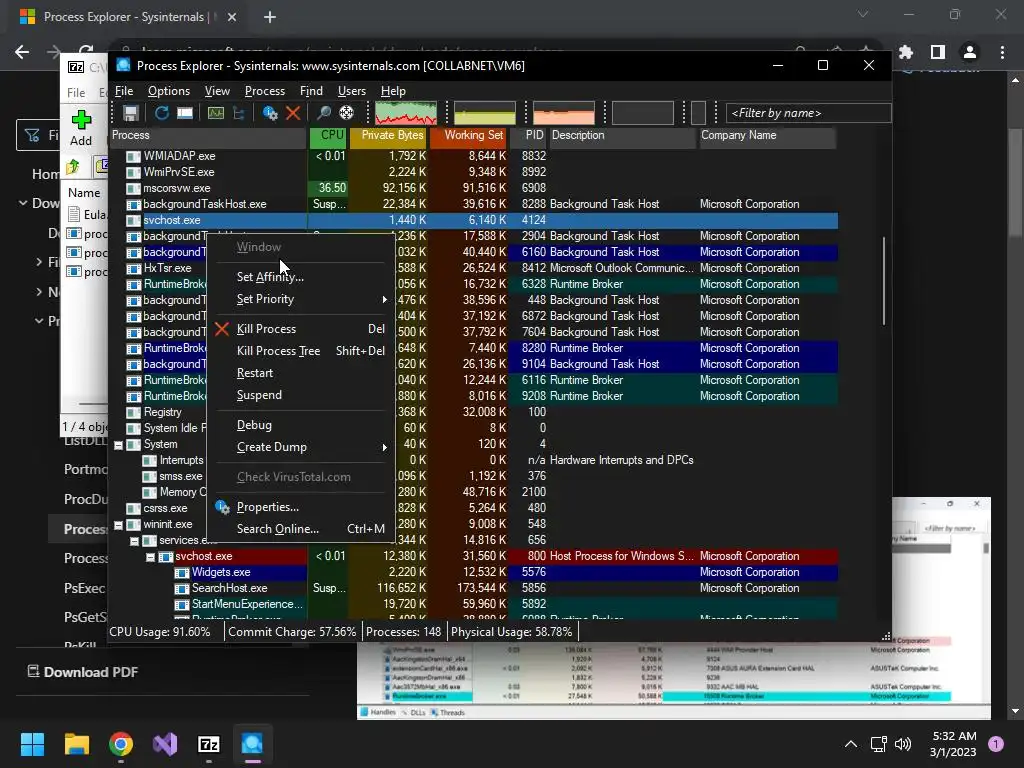Screen dimensions: 1024x768
Task: Click the Find Handle or DLL binoculars icon
Action: (x=323, y=113)
